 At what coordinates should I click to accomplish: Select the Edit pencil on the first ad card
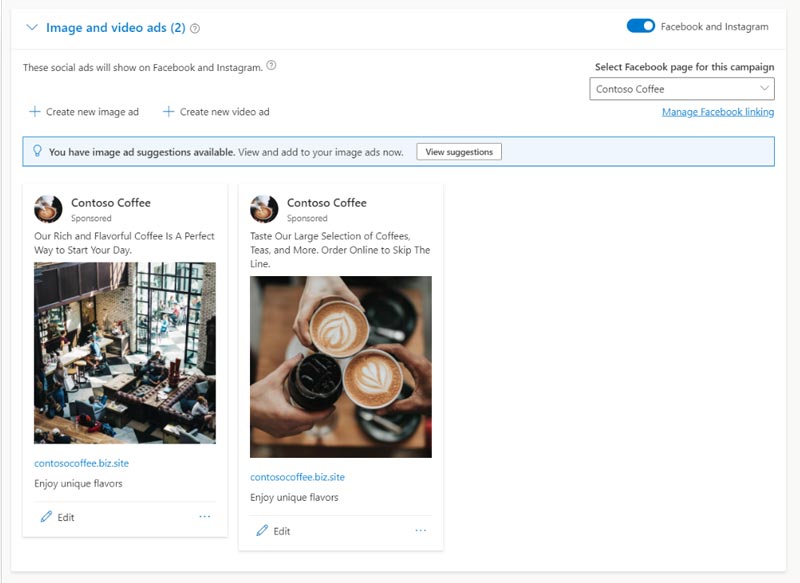click(44, 518)
